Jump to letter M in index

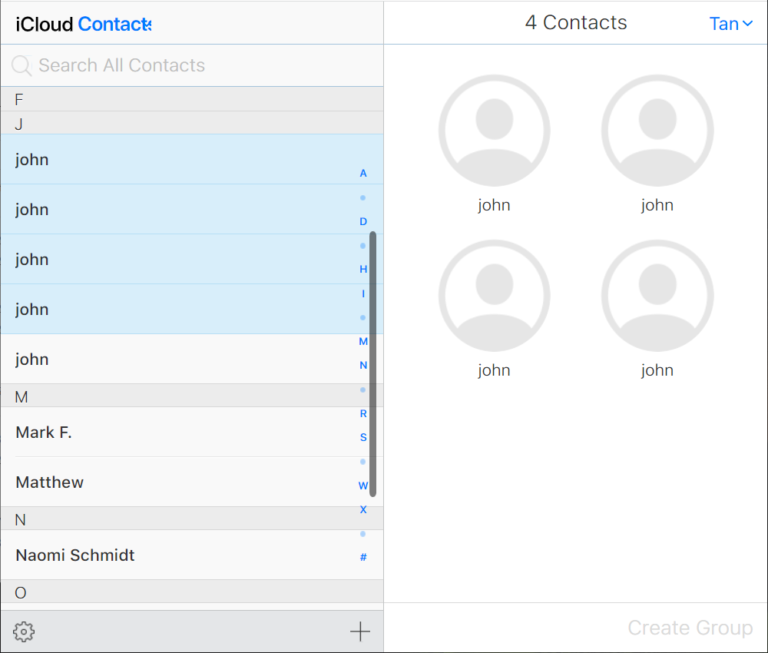point(363,341)
